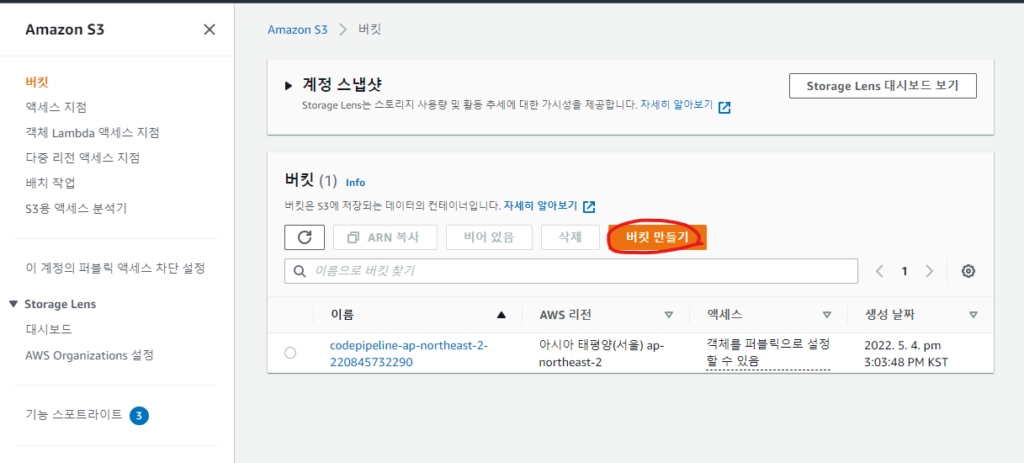Open 이 계정의 퍼블릭 액세스 차단 설정
This screenshot has width=1024, height=463.
coord(115,268)
